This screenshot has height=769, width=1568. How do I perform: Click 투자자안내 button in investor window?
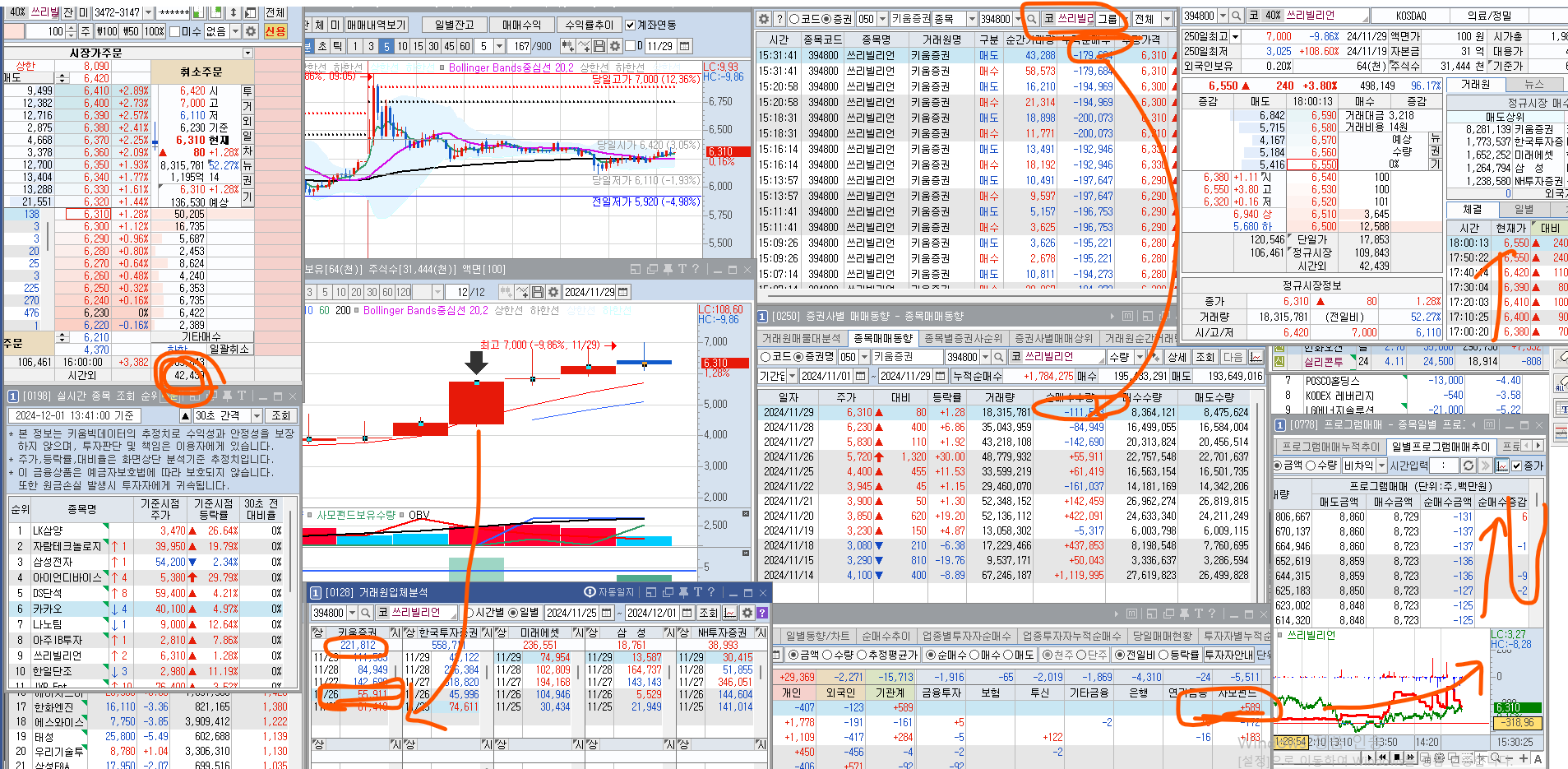tap(1228, 655)
